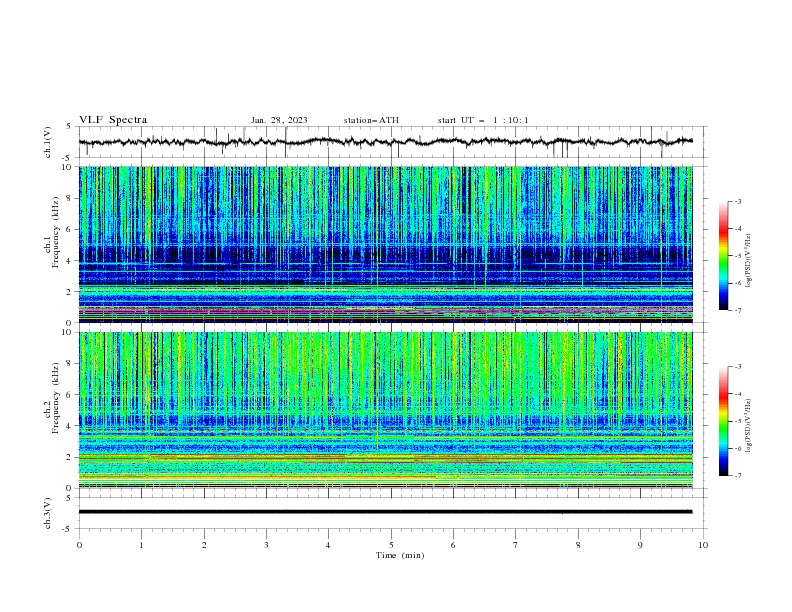
Task: Select the date text "Jan. 28, 2023"
Action: coord(279,120)
